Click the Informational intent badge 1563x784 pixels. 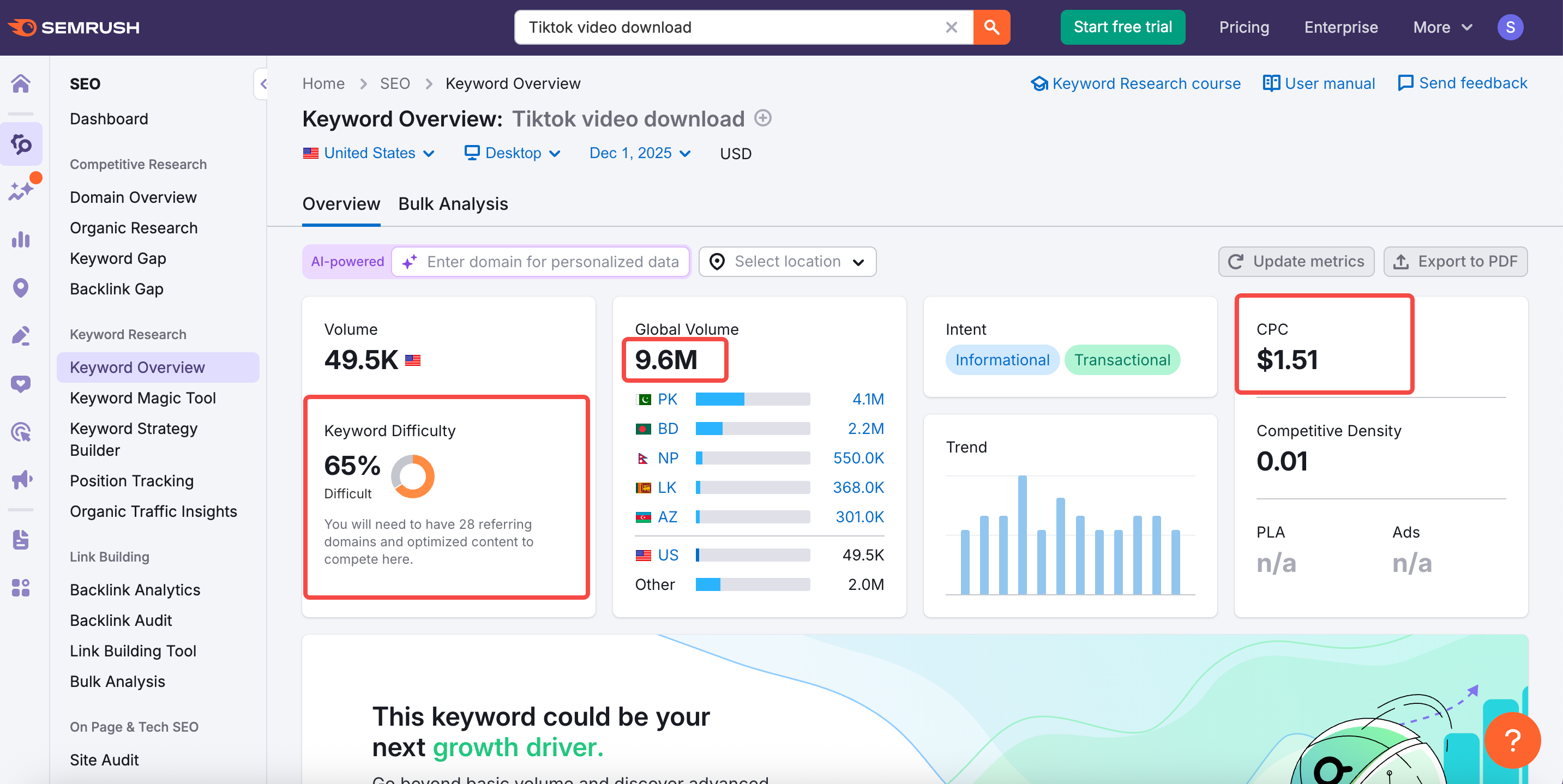pos(1002,360)
